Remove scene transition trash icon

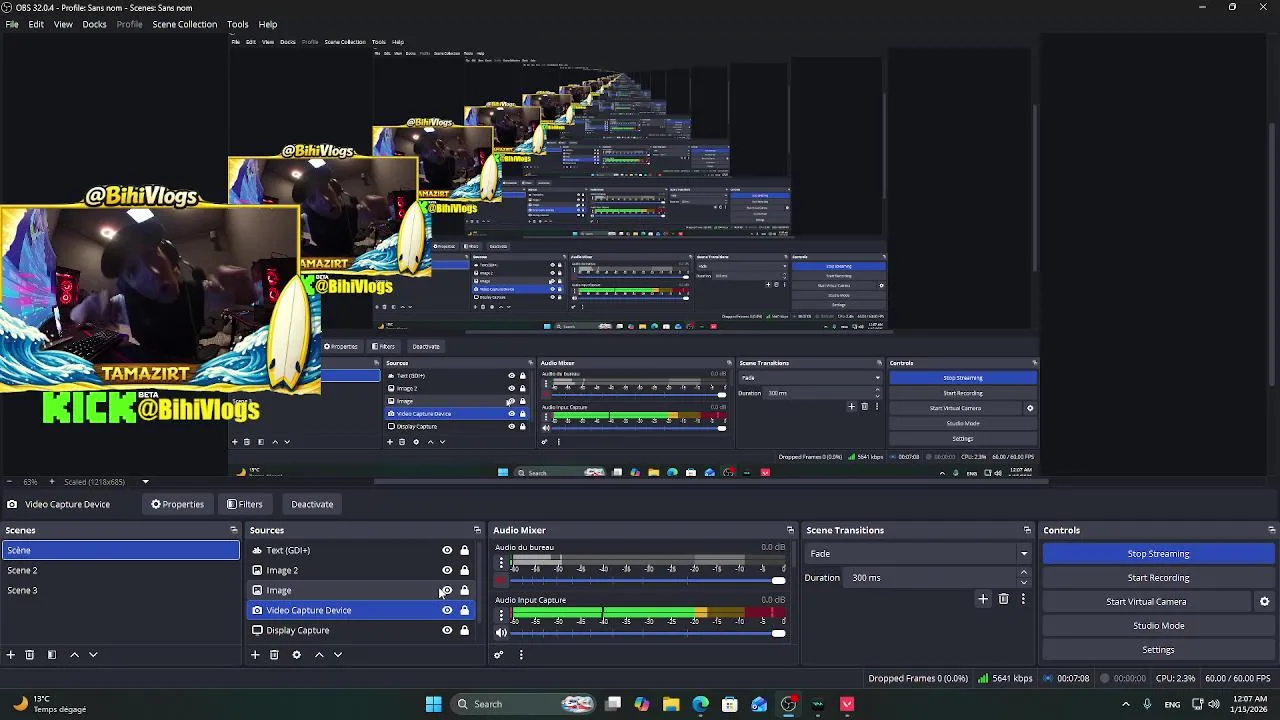click(x=1004, y=599)
